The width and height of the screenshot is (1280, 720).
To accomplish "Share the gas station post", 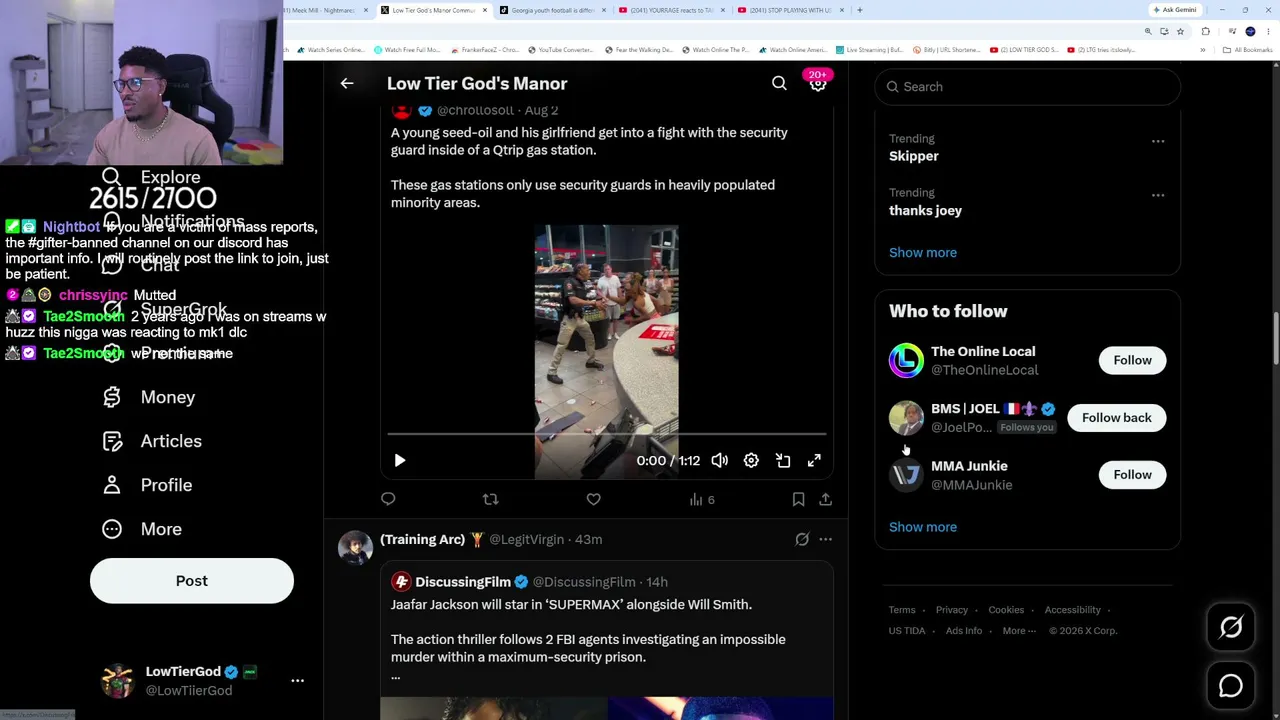I will (x=825, y=499).
